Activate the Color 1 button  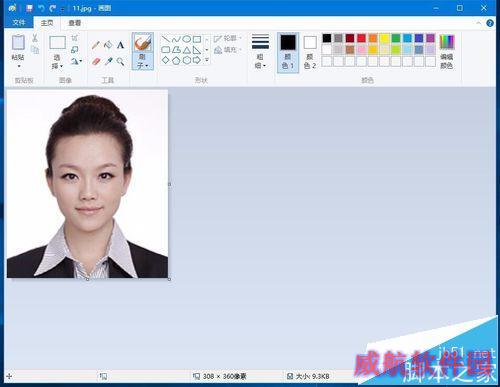coord(288,52)
